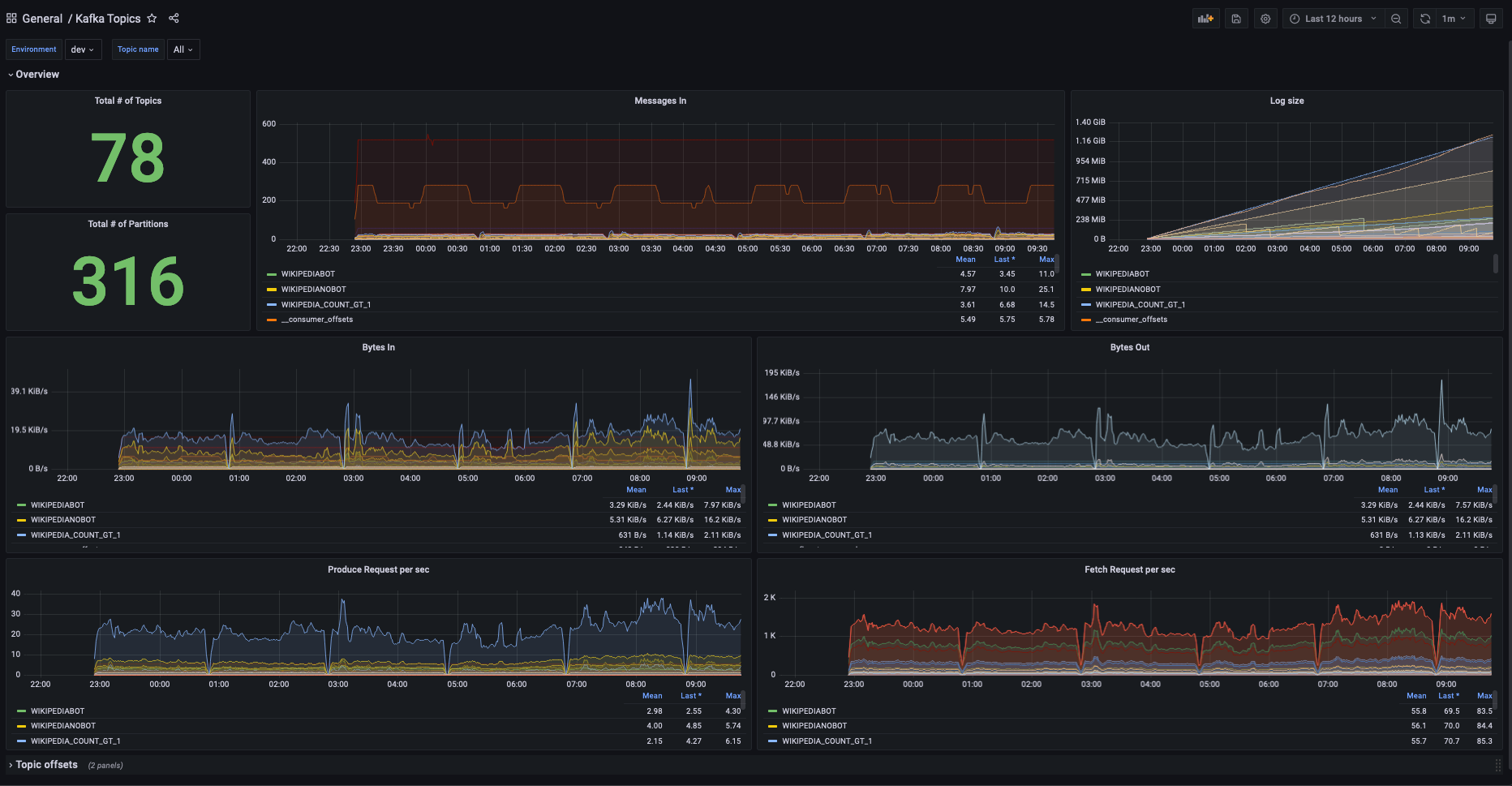Viewport: 1512px width, 786px height.
Task: Sort Bytes In legend by Mean
Action: pos(636,490)
